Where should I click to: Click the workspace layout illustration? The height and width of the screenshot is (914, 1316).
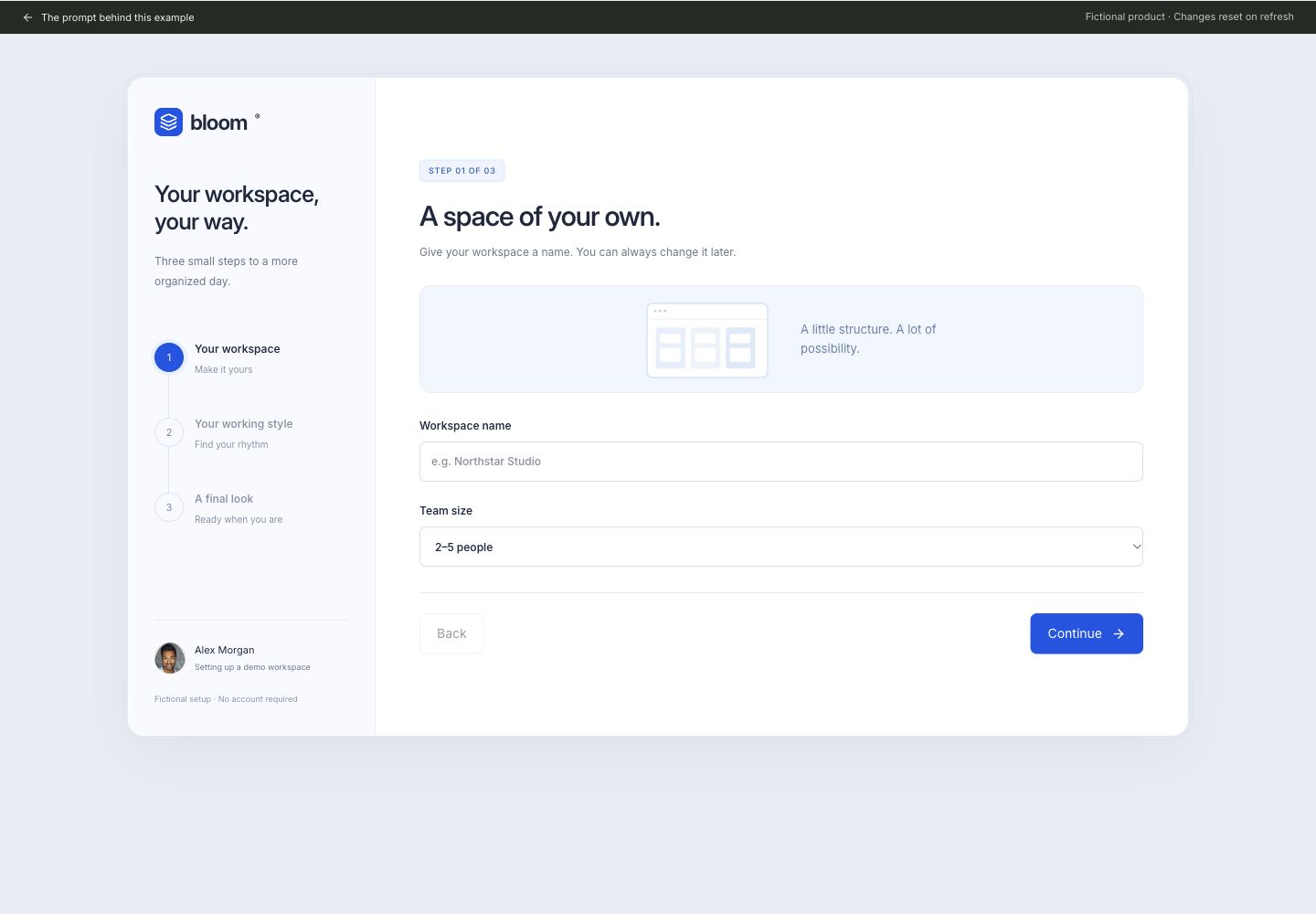(x=707, y=340)
